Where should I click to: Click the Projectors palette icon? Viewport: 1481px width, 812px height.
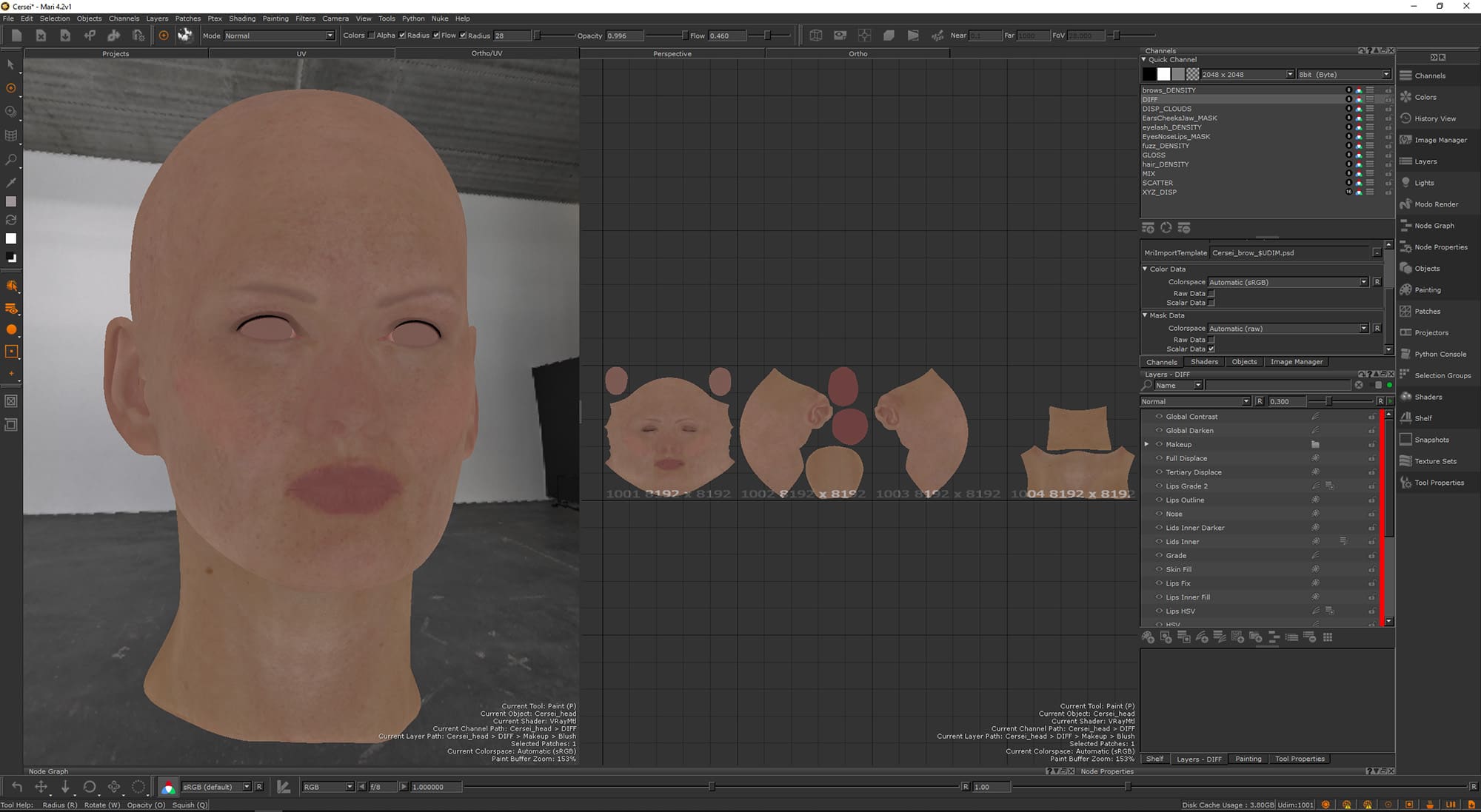[1405, 332]
